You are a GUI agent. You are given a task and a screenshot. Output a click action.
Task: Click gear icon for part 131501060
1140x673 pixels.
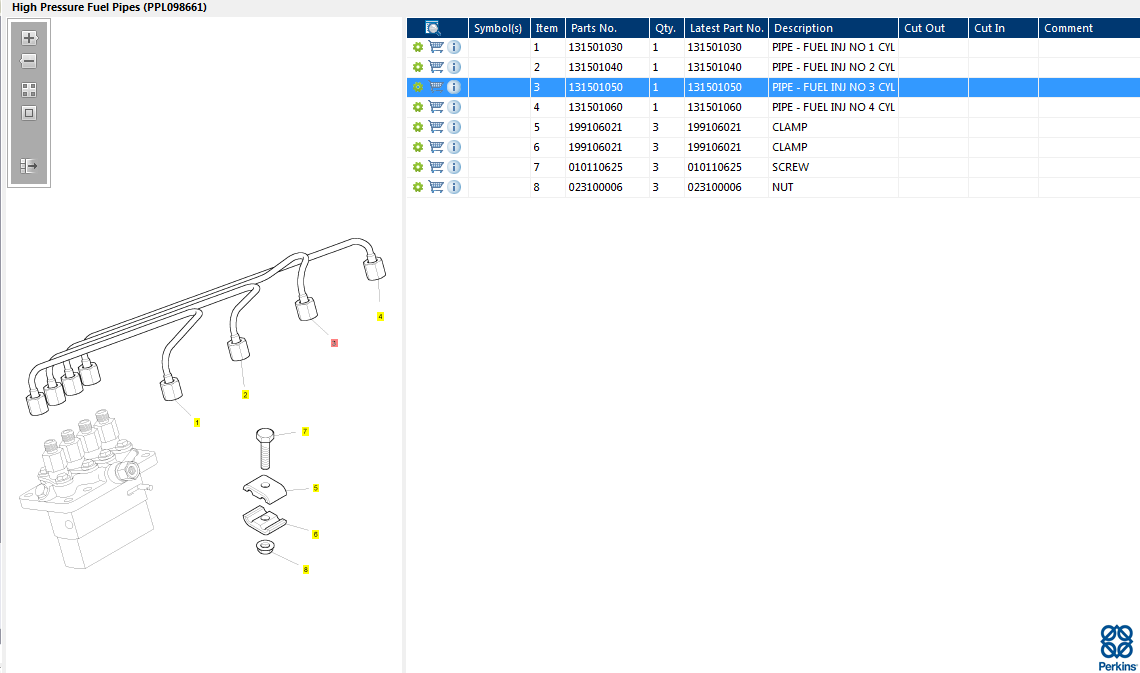point(418,107)
